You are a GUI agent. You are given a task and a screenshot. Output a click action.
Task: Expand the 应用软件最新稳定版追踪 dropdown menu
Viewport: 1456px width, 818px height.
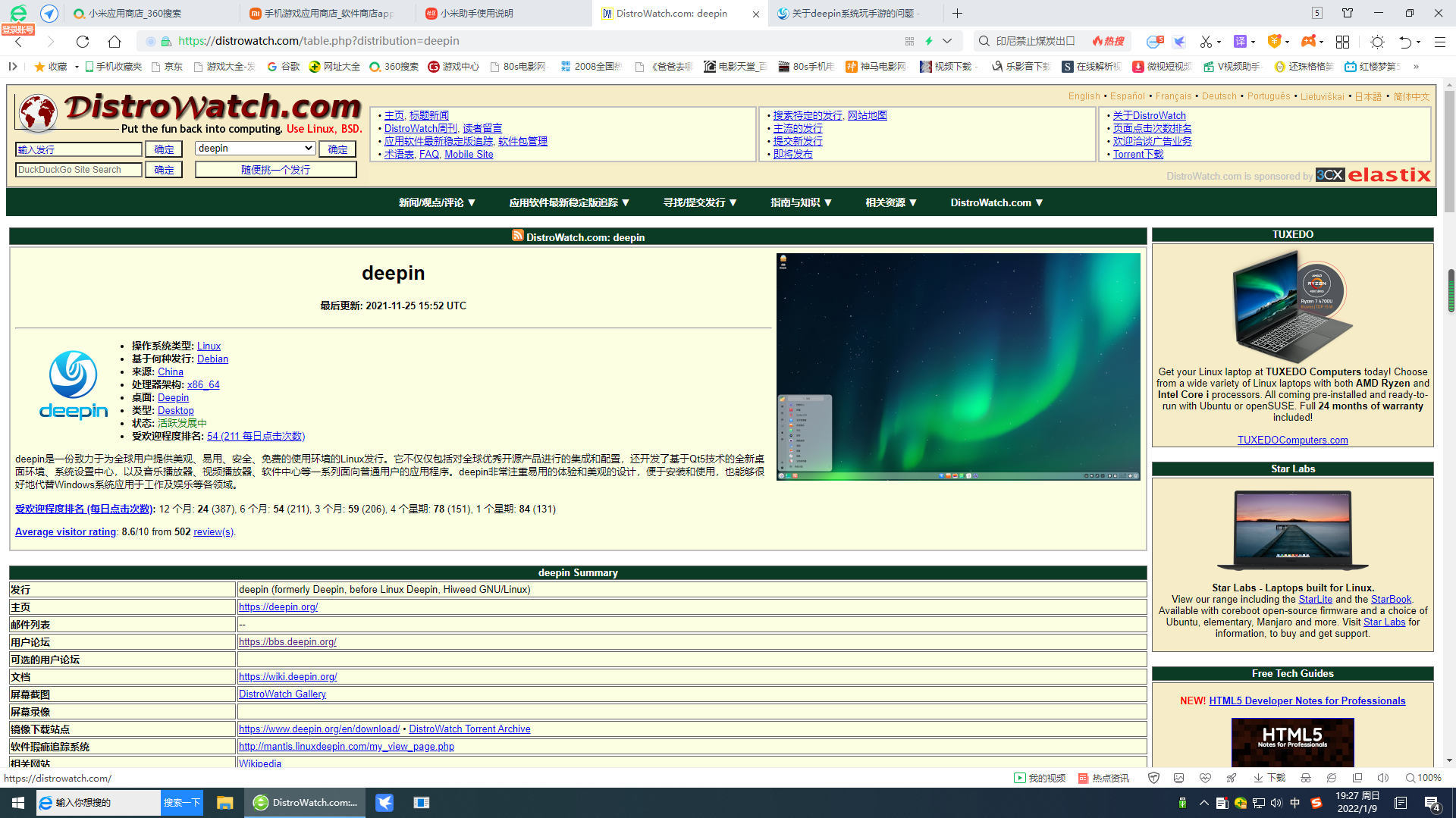tap(570, 202)
